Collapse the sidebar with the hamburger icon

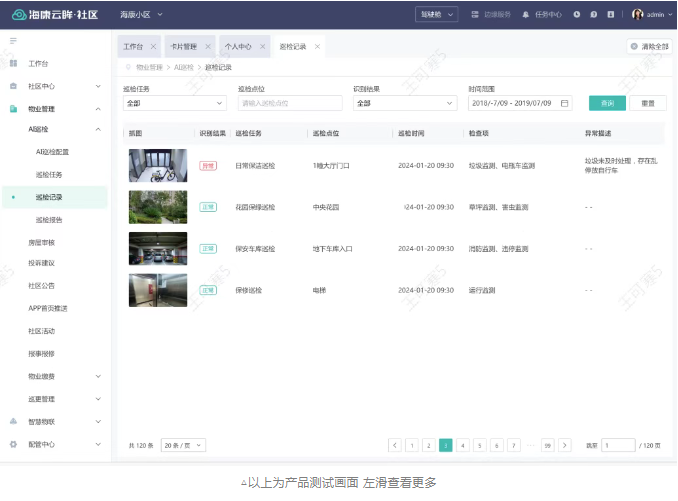tap(13, 40)
